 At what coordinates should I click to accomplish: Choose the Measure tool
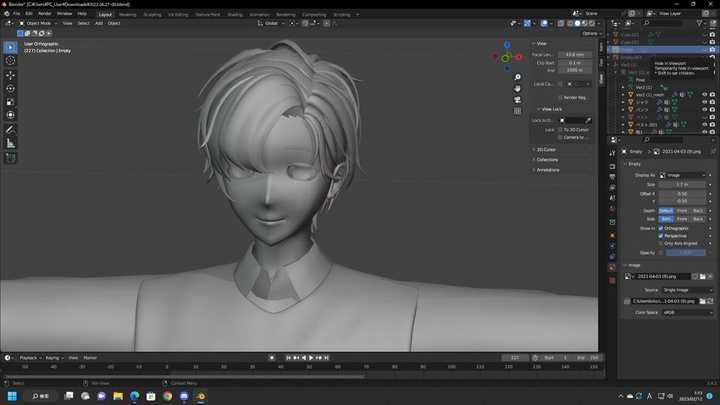pos(11,144)
